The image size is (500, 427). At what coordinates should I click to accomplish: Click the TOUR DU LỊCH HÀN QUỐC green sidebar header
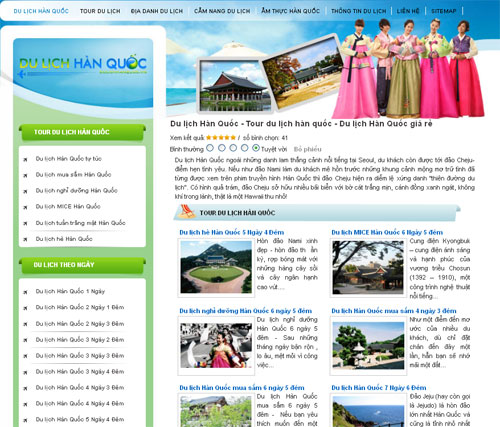(x=82, y=132)
